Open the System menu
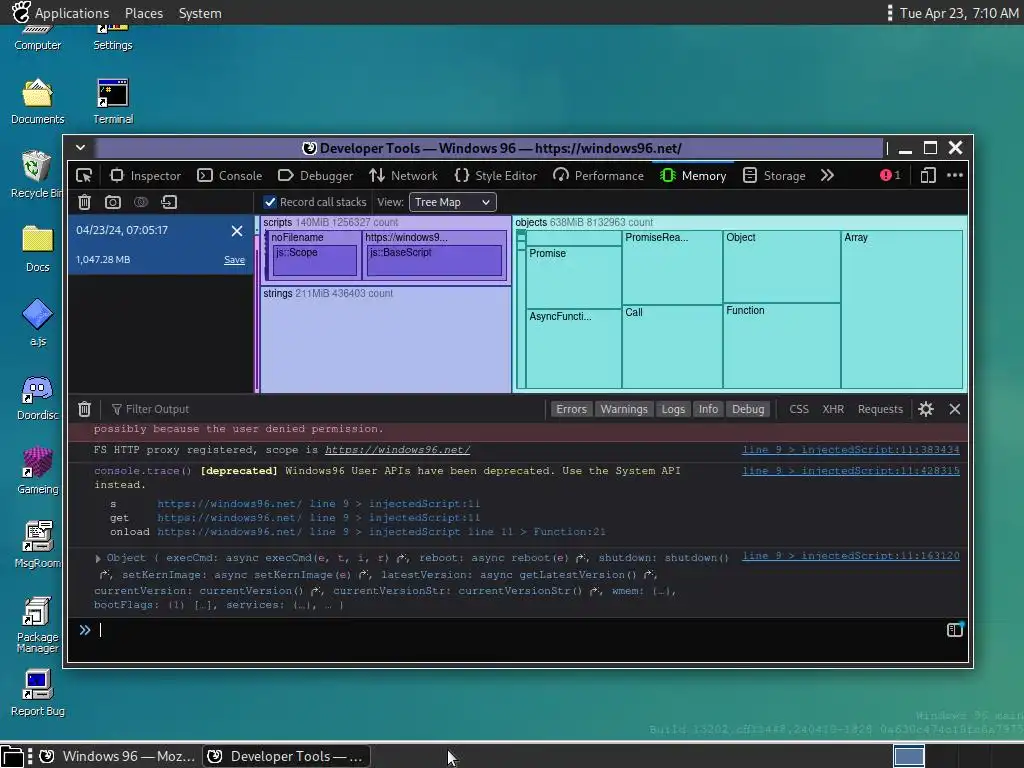Viewport: 1024px width, 768px height. click(x=200, y=13)
